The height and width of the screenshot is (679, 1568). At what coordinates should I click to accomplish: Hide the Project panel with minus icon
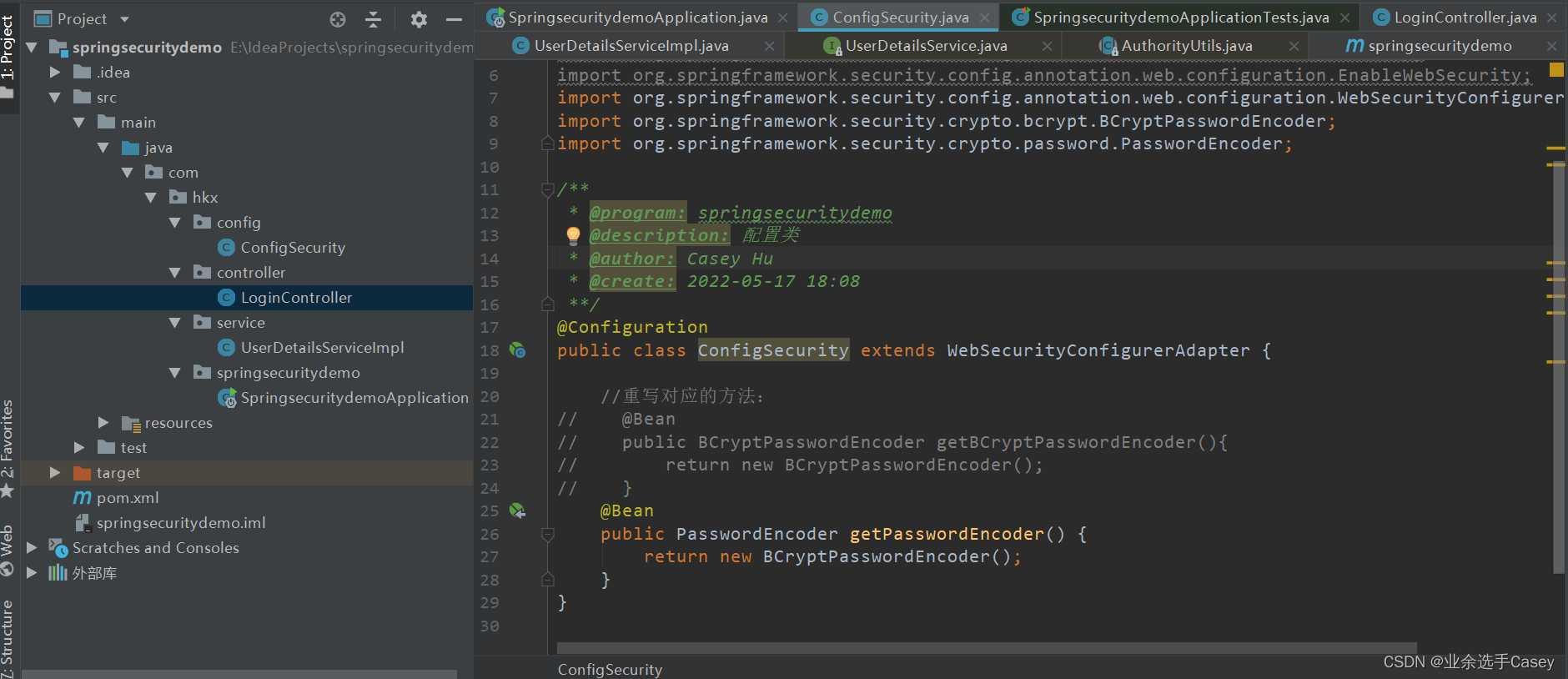coord(454,19)
